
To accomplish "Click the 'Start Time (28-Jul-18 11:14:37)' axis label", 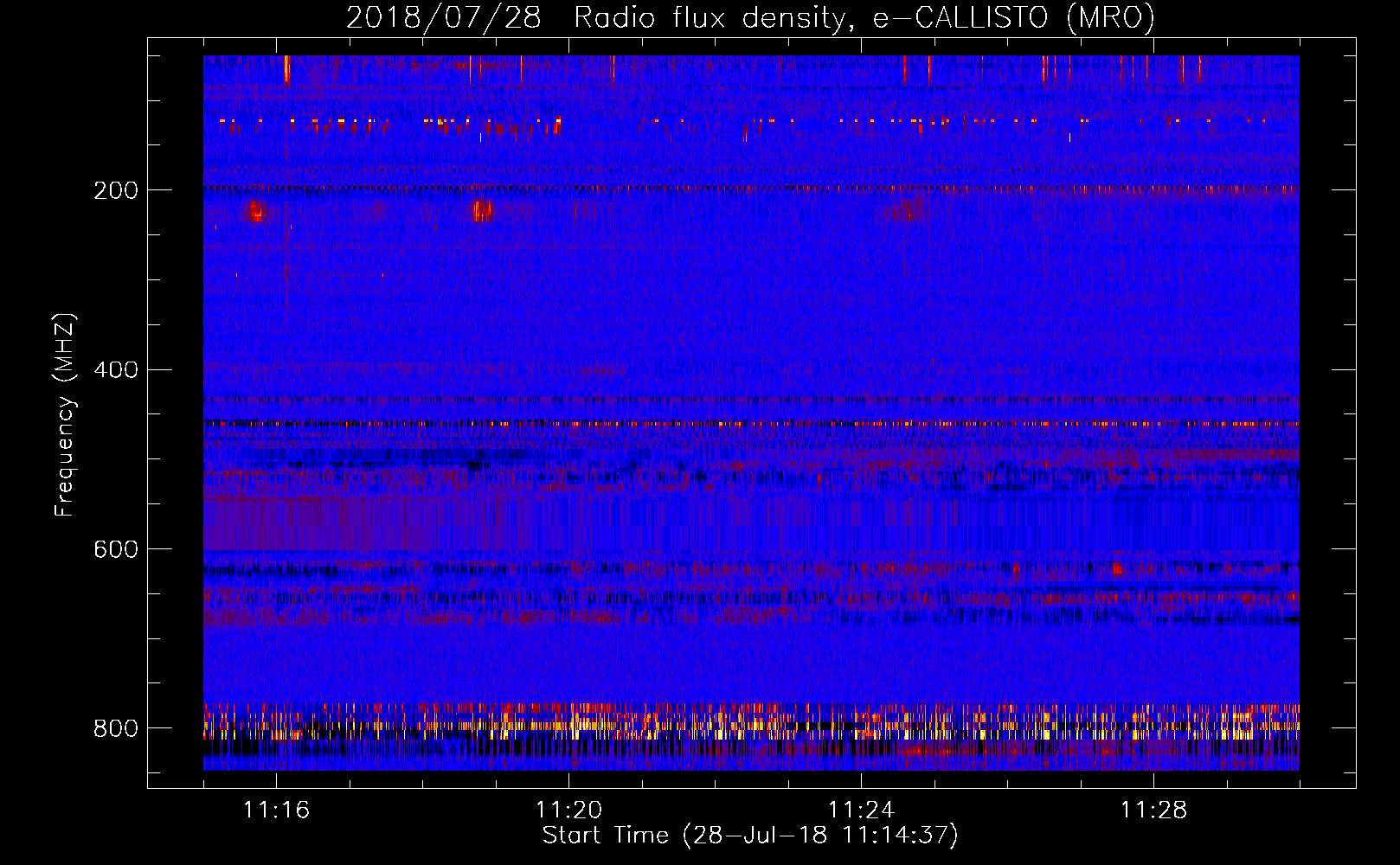I will [x=750, y=836].
